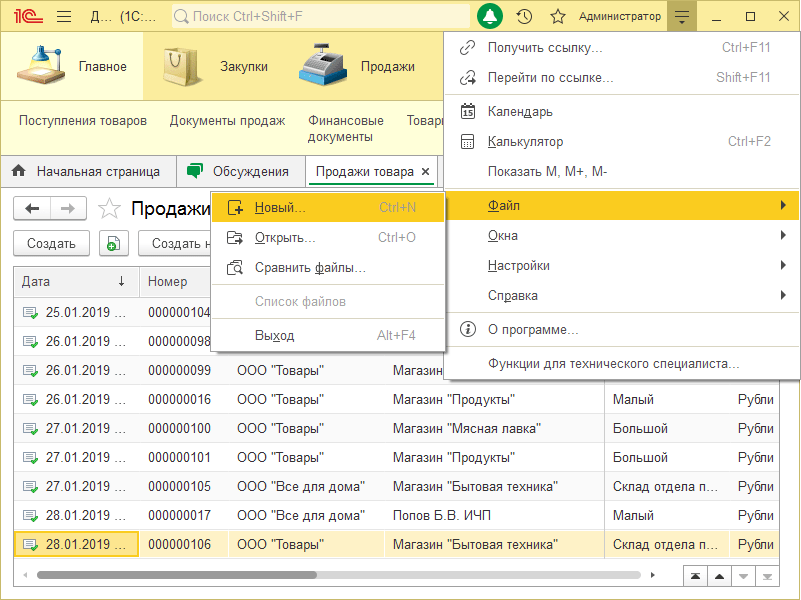801x600 pixels.
Task: Open Календарь from the menu
Action: [621, 111]
